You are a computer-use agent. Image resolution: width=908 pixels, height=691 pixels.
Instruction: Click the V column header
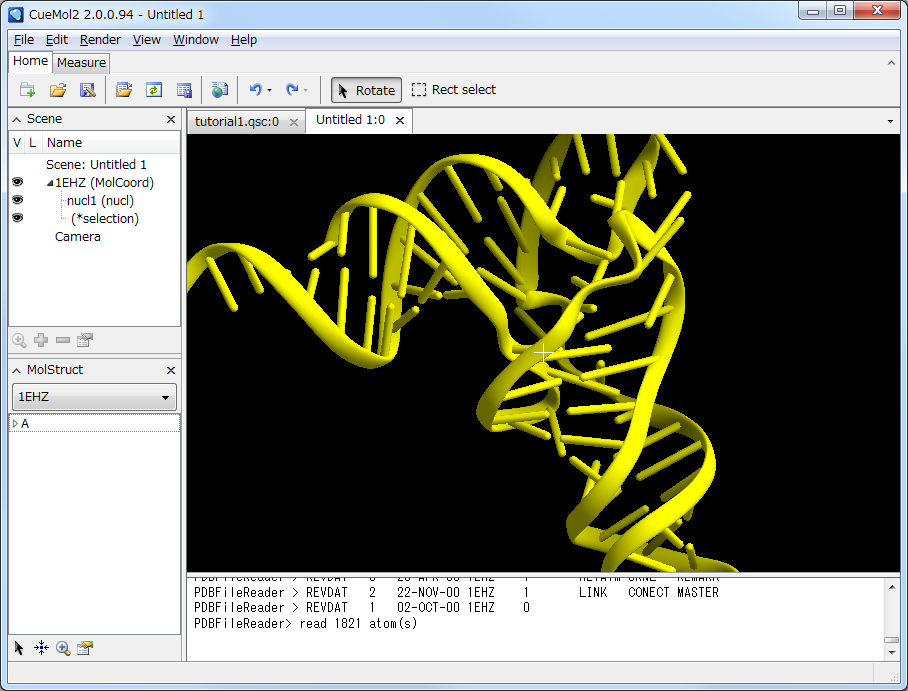(17, 142)
